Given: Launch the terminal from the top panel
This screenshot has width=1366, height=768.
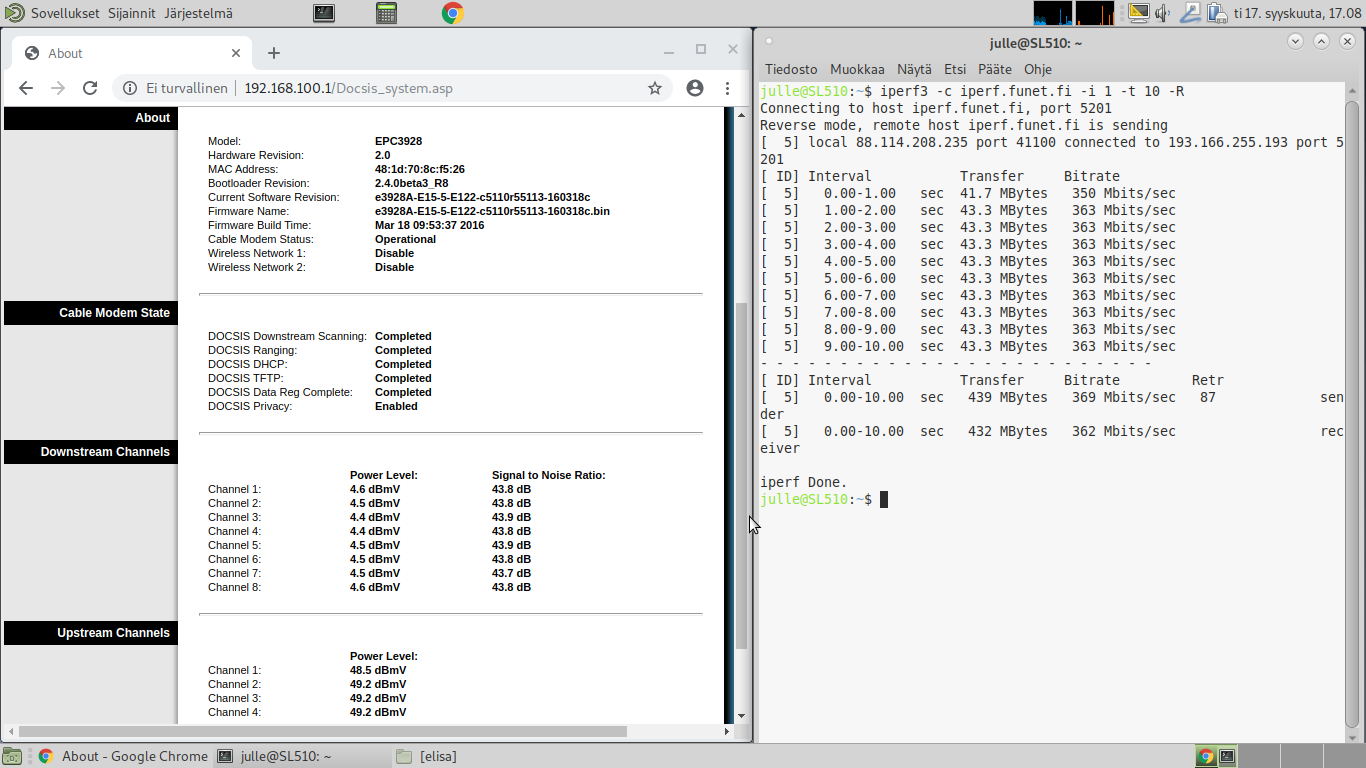Looking at the screenshot, I should coord(324,13).
